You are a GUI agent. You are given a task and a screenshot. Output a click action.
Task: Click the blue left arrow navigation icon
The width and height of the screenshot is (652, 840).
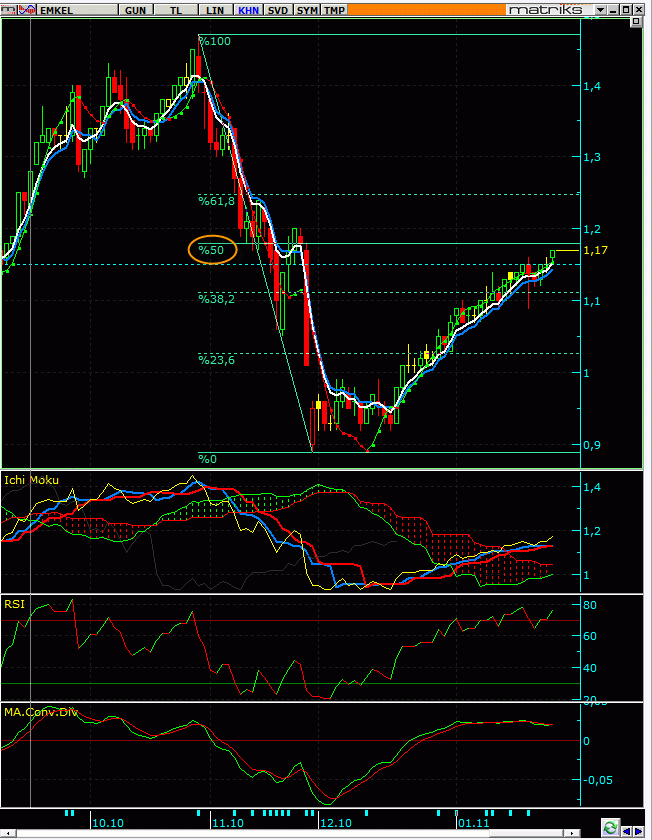(626, 831)
